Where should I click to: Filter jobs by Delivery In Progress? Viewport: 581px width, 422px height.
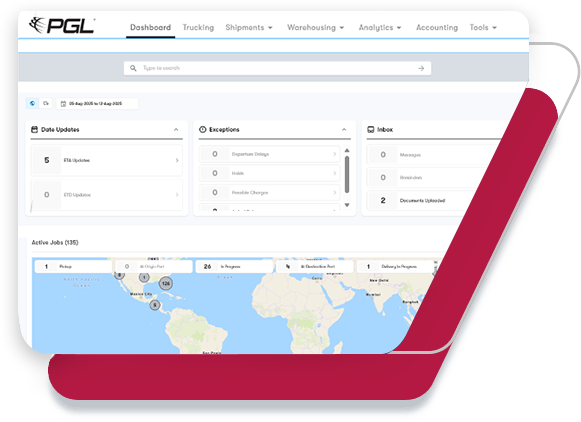click(x=395, y=266)
